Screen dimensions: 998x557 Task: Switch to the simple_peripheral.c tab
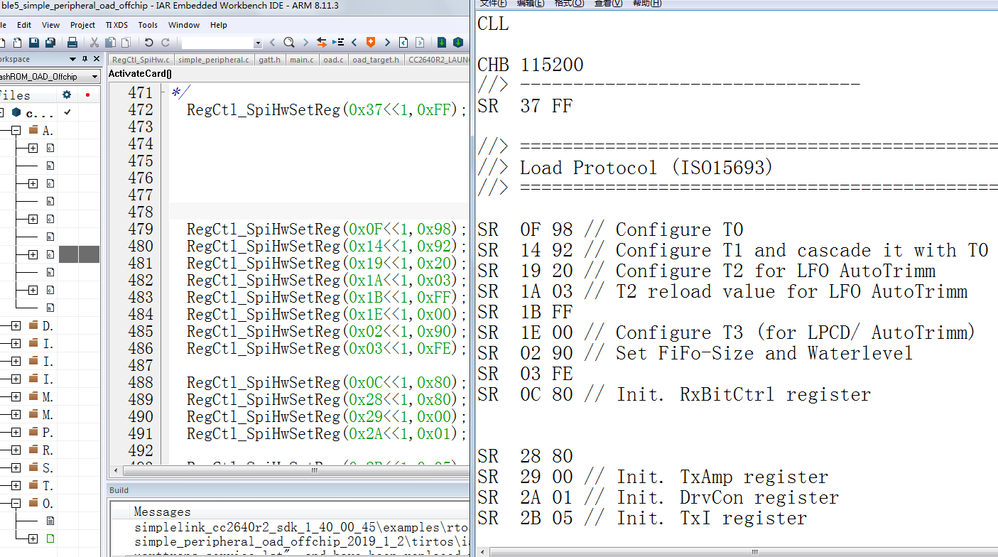[x=213, y=60]
